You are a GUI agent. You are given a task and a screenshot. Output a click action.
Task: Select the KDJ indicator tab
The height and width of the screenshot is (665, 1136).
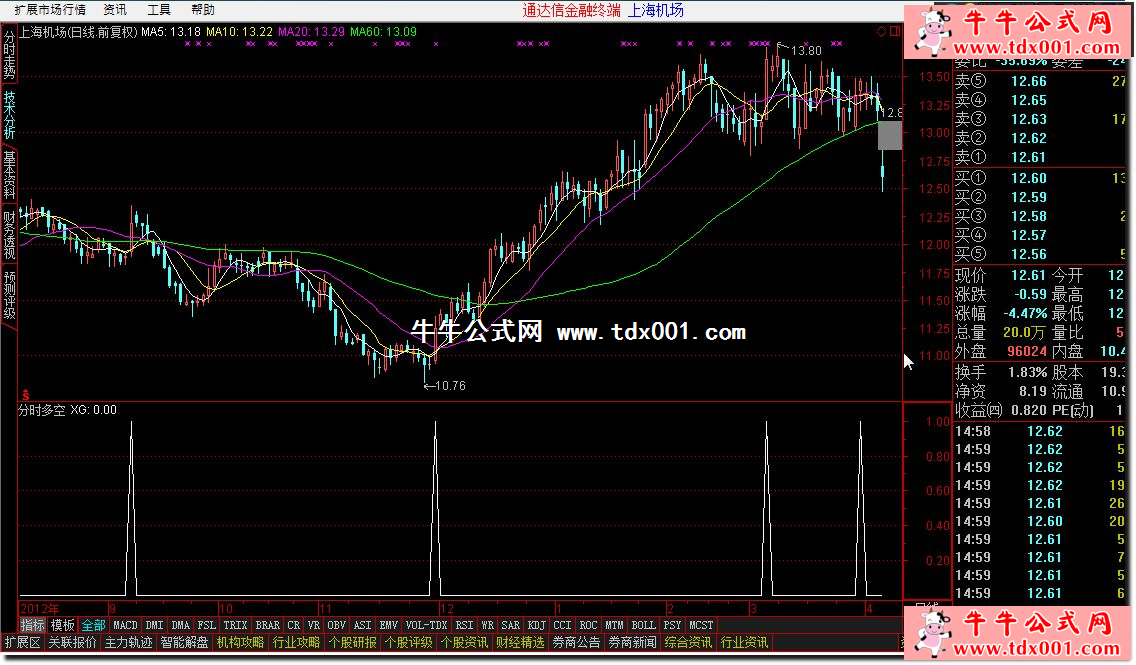[537, 625]
